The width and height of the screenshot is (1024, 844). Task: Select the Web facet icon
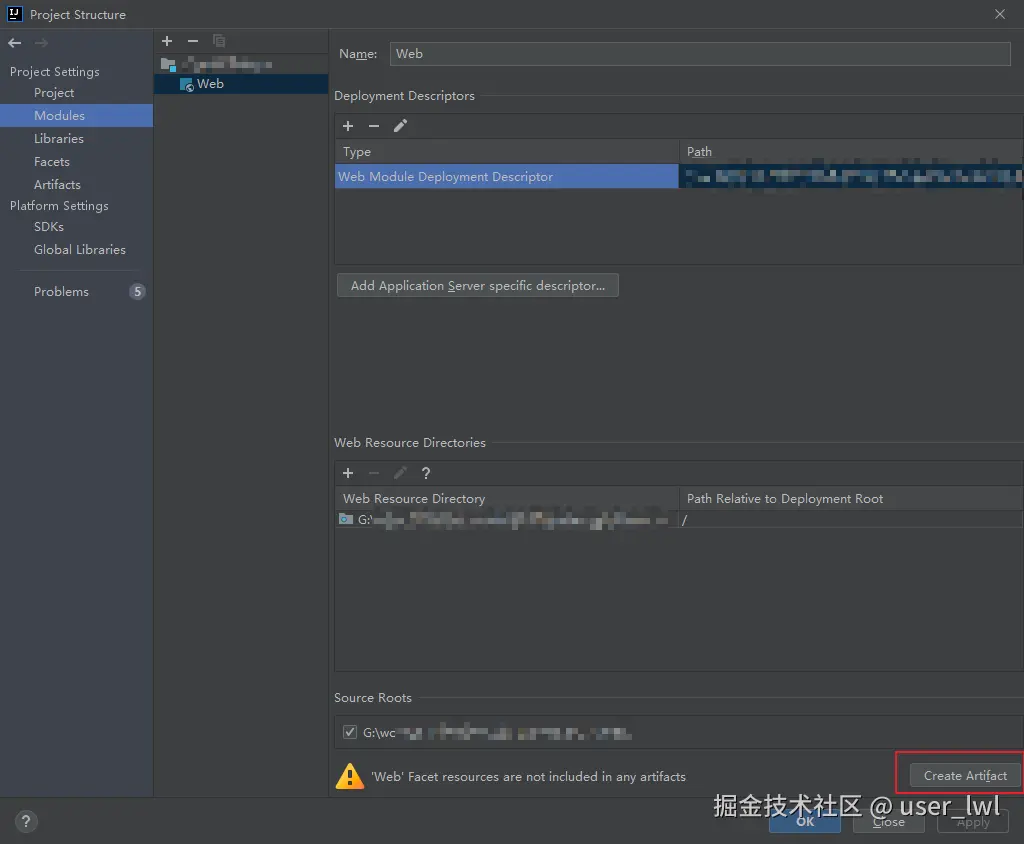click(x=187, y=84)
